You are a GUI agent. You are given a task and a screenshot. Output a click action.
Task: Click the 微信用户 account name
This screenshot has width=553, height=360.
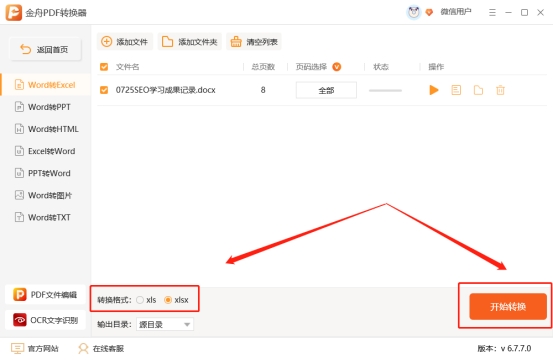(x=456, y=12)
